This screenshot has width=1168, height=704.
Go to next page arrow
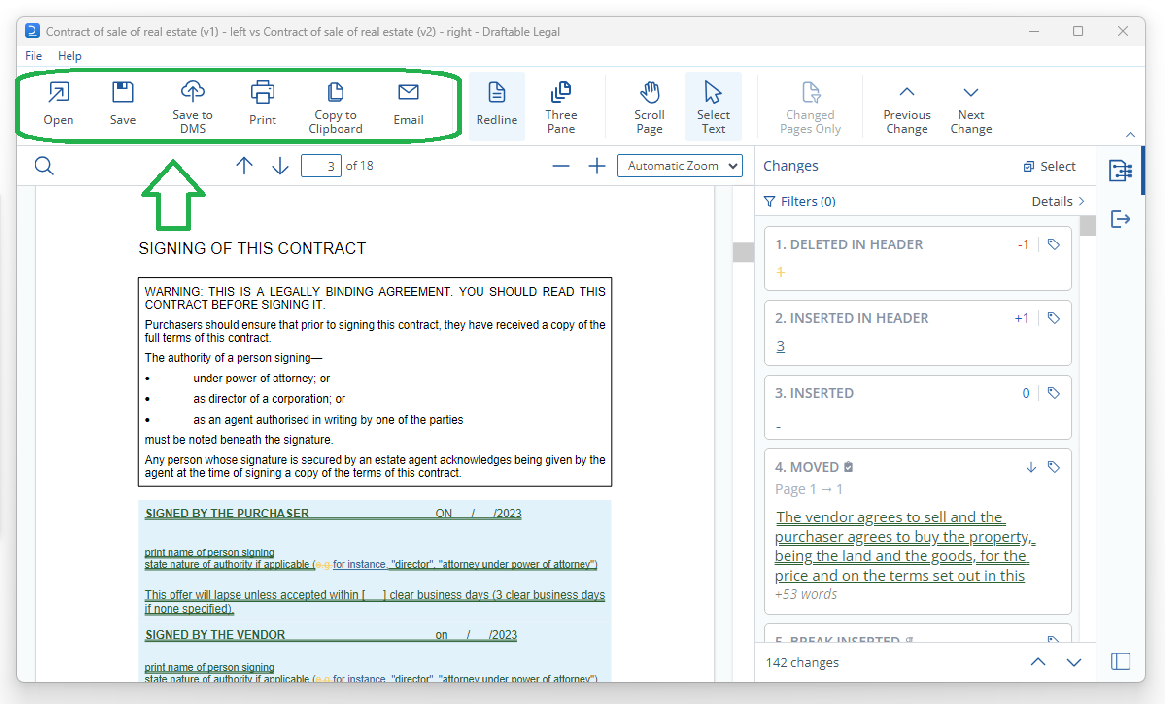click(280, 165)
